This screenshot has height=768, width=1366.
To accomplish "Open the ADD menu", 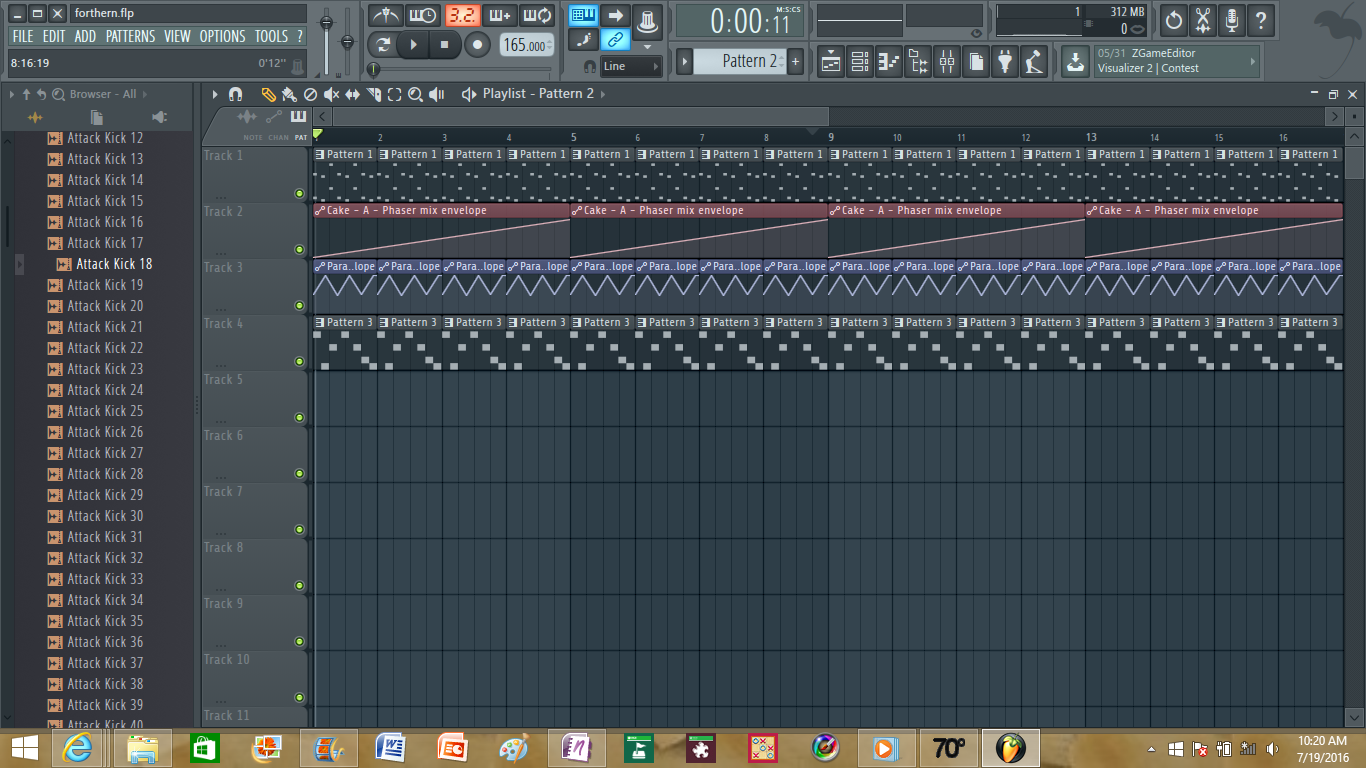I will point(85,36).
